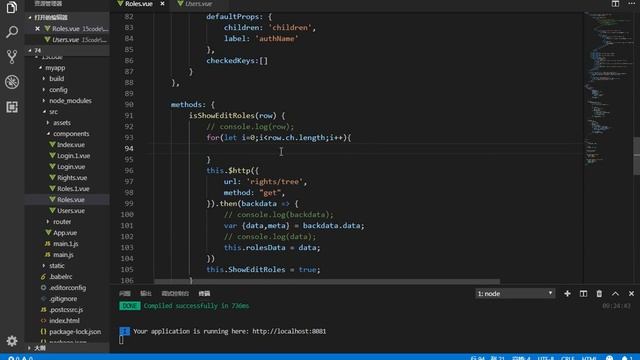Open errors and warnings count in status bar
640x360 pixels.
20,358
